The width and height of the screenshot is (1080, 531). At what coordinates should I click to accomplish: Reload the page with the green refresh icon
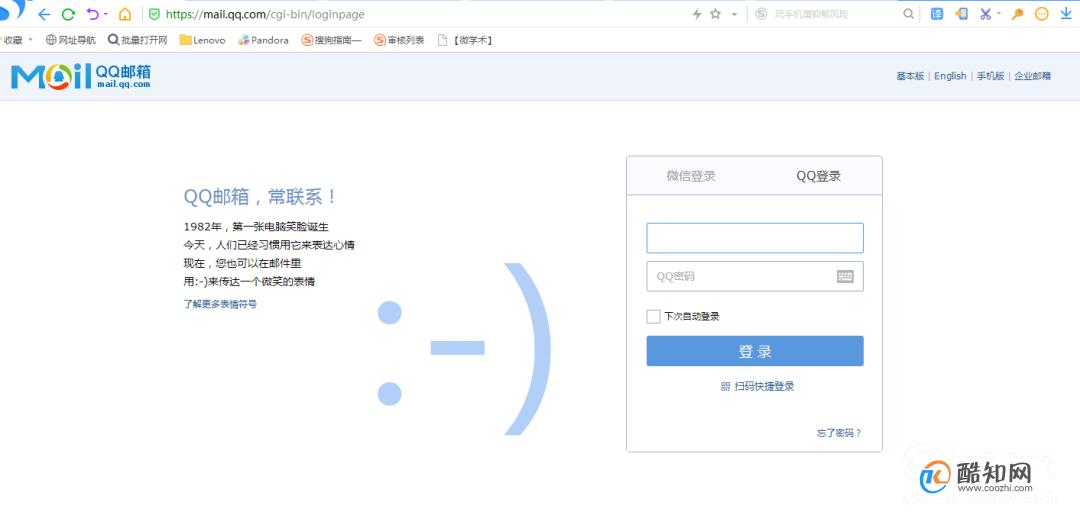click(68, 14)
